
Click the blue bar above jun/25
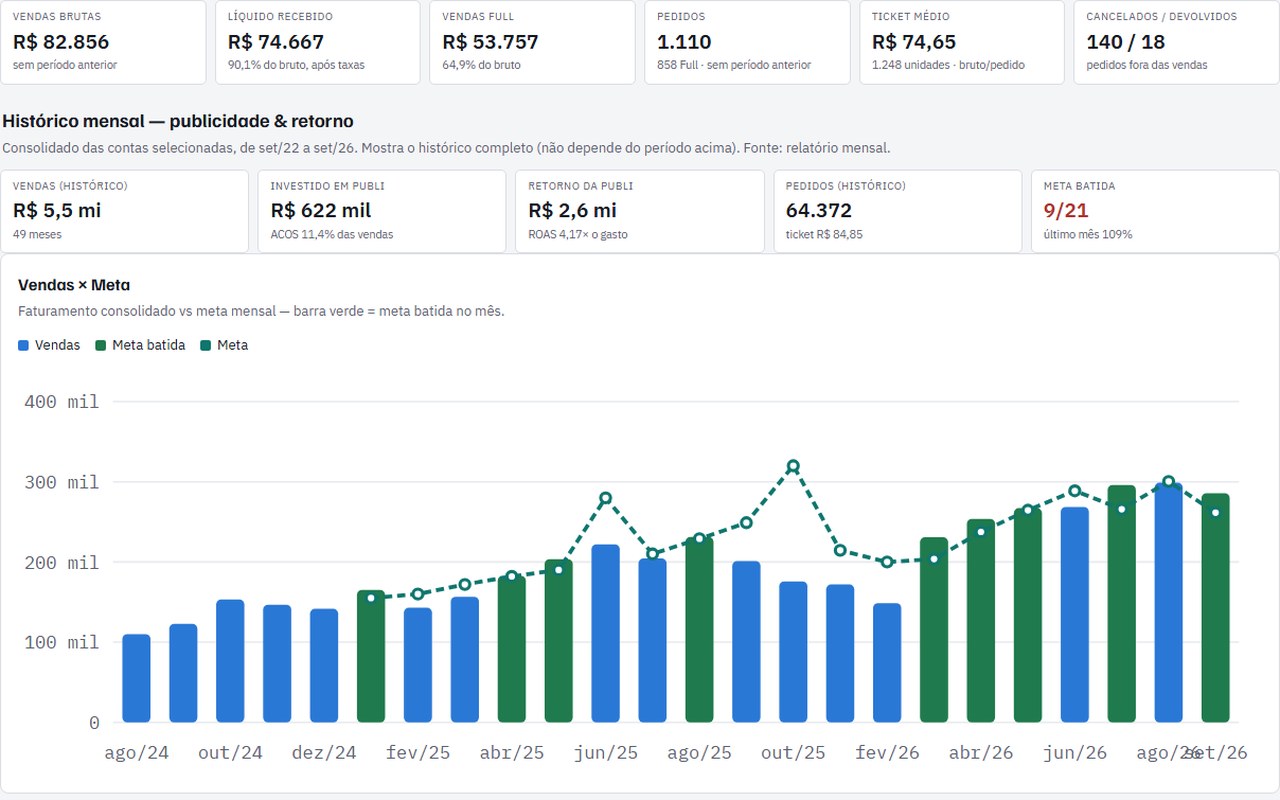tap(606, 633)
